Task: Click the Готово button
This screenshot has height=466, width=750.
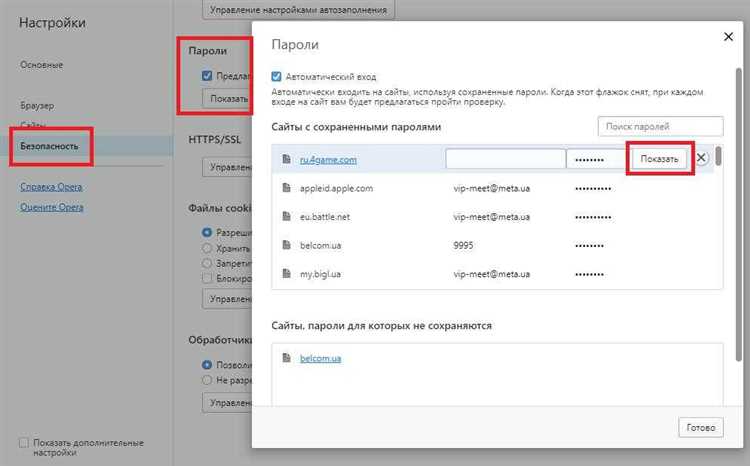Action: tap(700, 427)
